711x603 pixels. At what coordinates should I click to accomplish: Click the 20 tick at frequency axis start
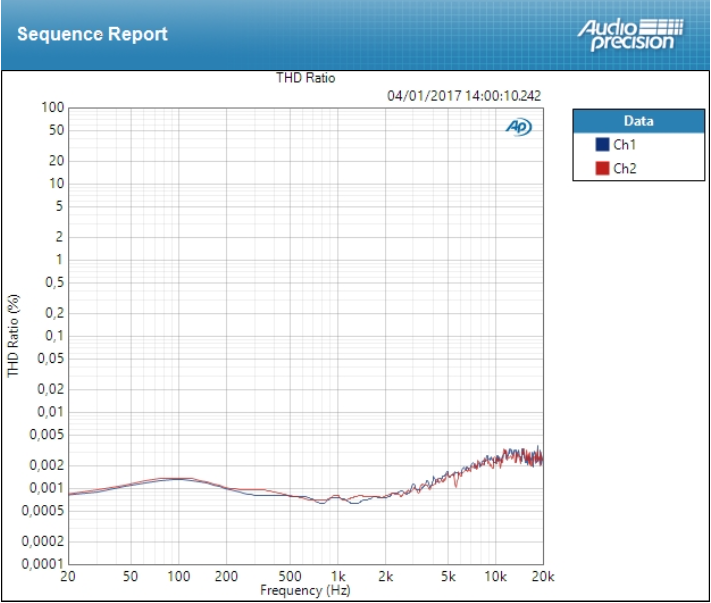68,577
